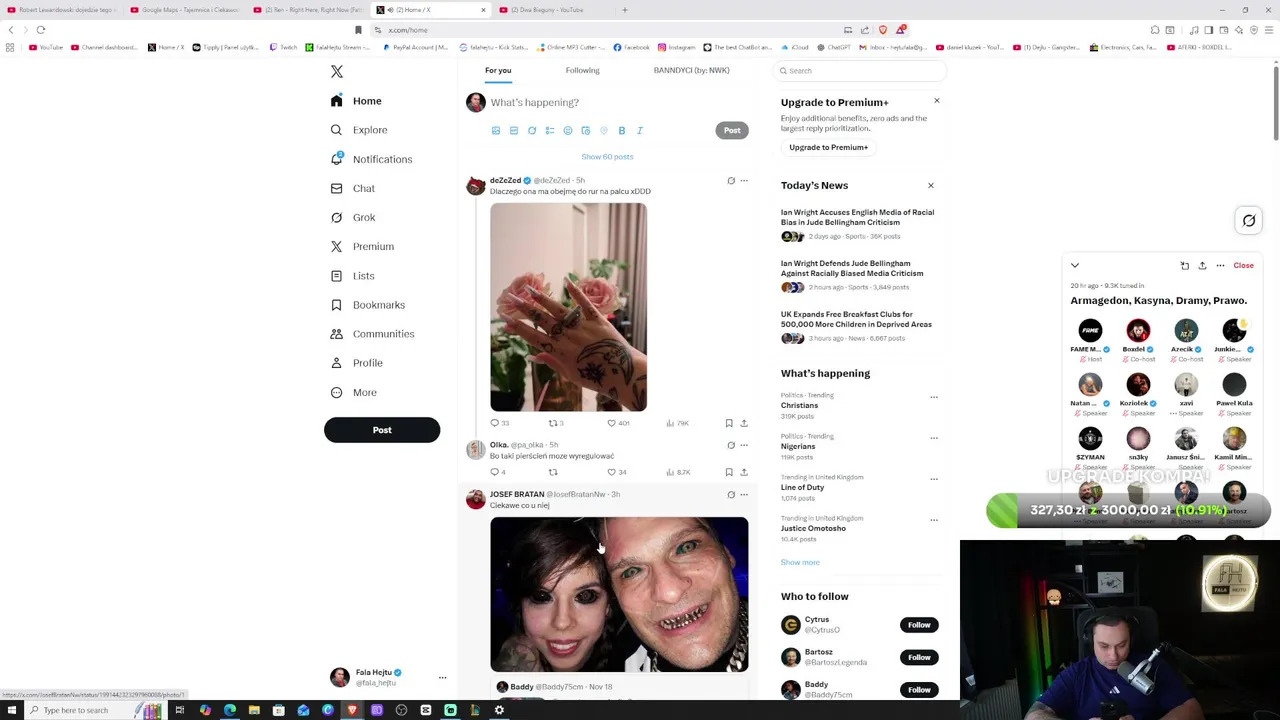Open the More menu in the sidebar
The height and width of the screenshot is (720, 1280).
(x=354, y=393)
